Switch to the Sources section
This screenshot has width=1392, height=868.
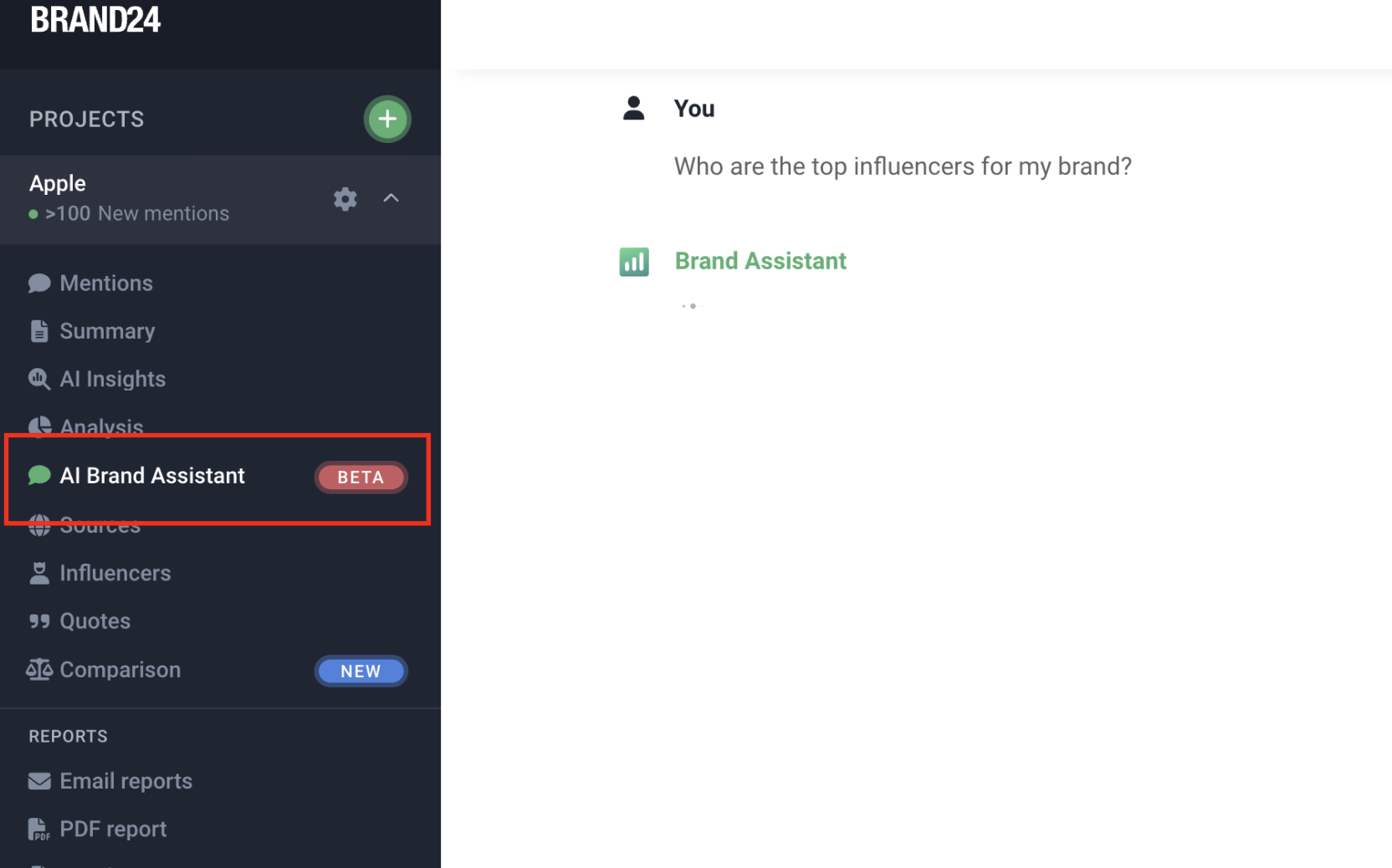pos(100,525)
